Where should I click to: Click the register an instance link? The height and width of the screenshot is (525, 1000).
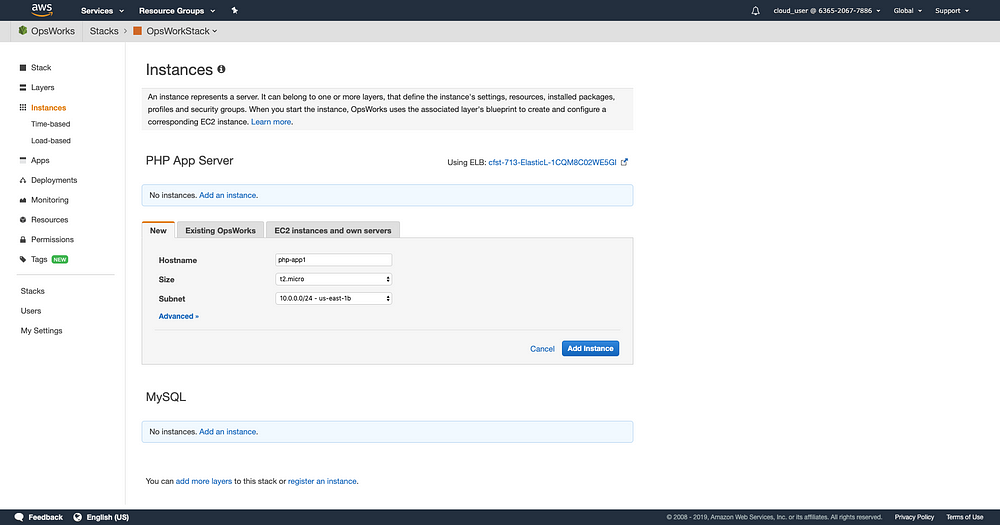(322, 482)
